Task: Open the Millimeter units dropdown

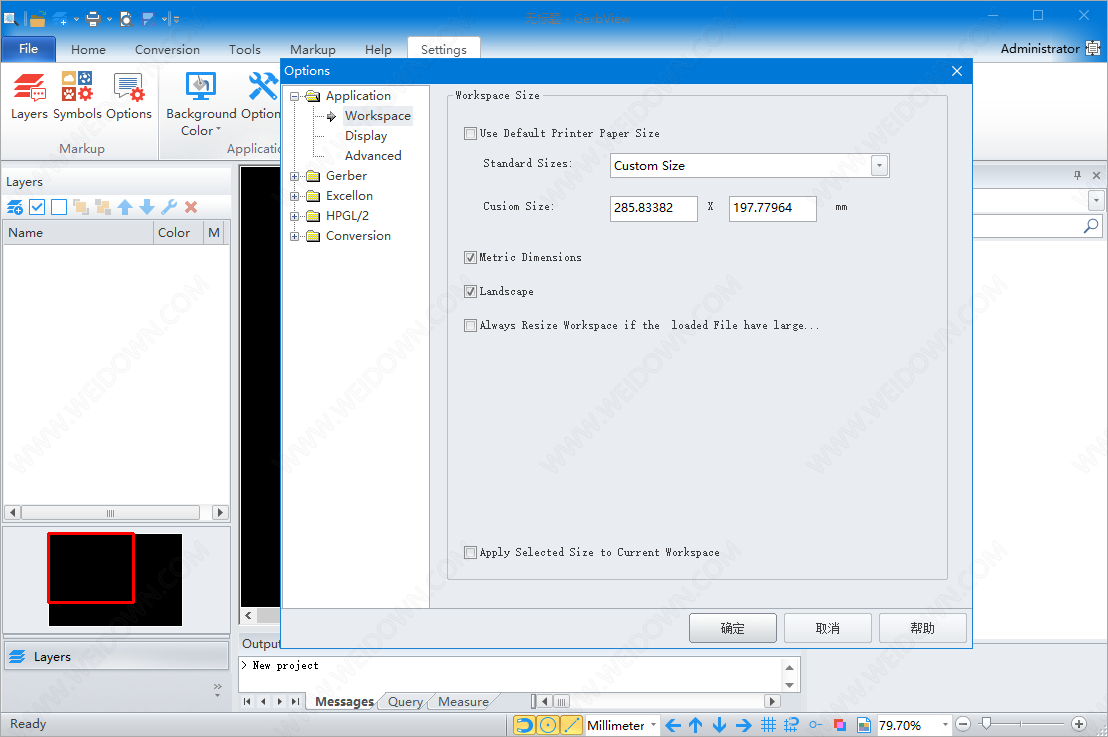Action: click(654, 725)
